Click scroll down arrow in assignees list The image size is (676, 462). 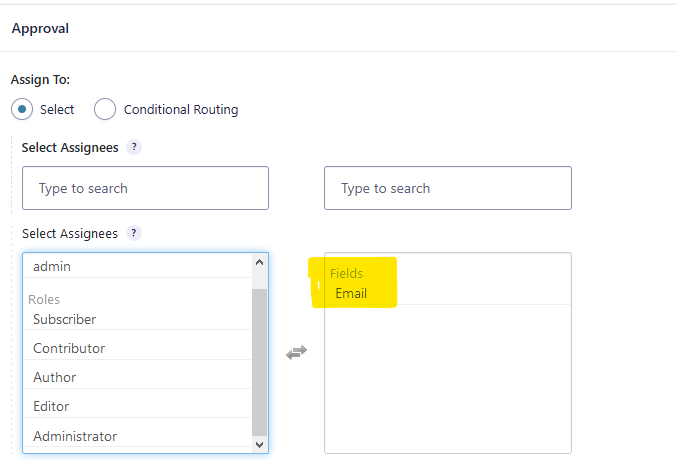coord(260,444)
